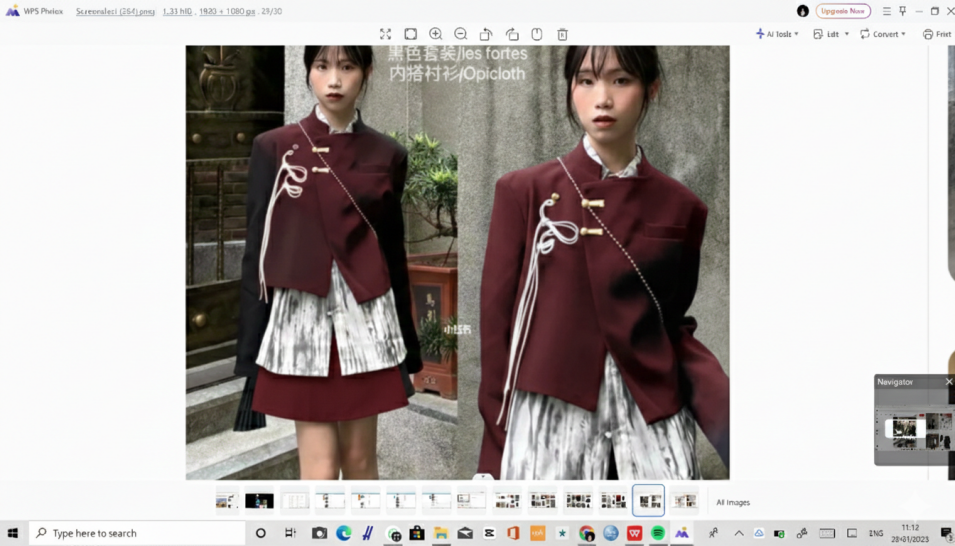Click the WPS Photos taskbar icon
955x546 pixels.
[682, 533]
